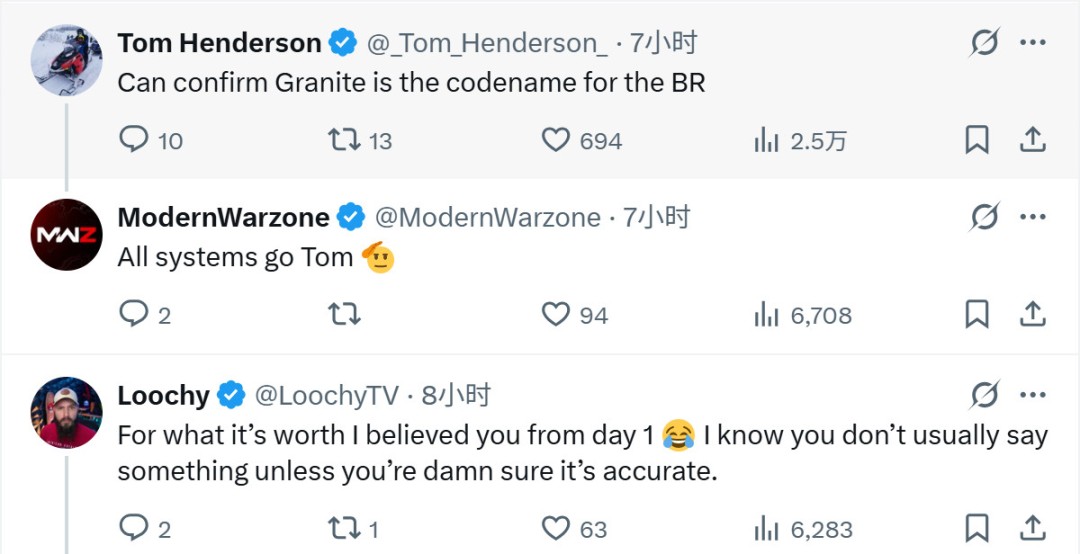Viewport: 1080px width, 554px height.
Task: View analytics for Tom Henderson's tweet
Action: 767,140
